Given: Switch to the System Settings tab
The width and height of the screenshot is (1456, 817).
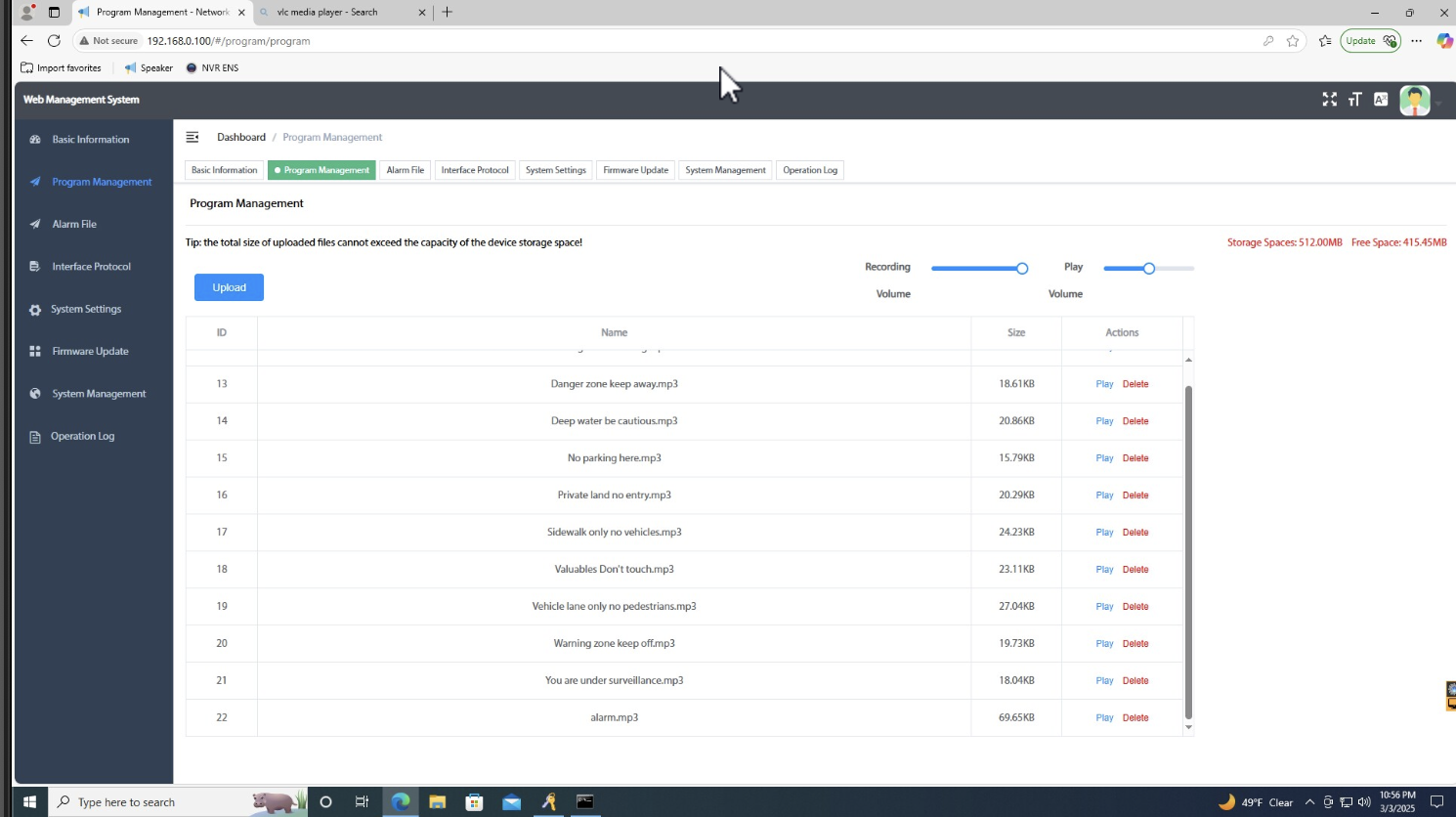Looking at the screenshot, I should (555, 170).
